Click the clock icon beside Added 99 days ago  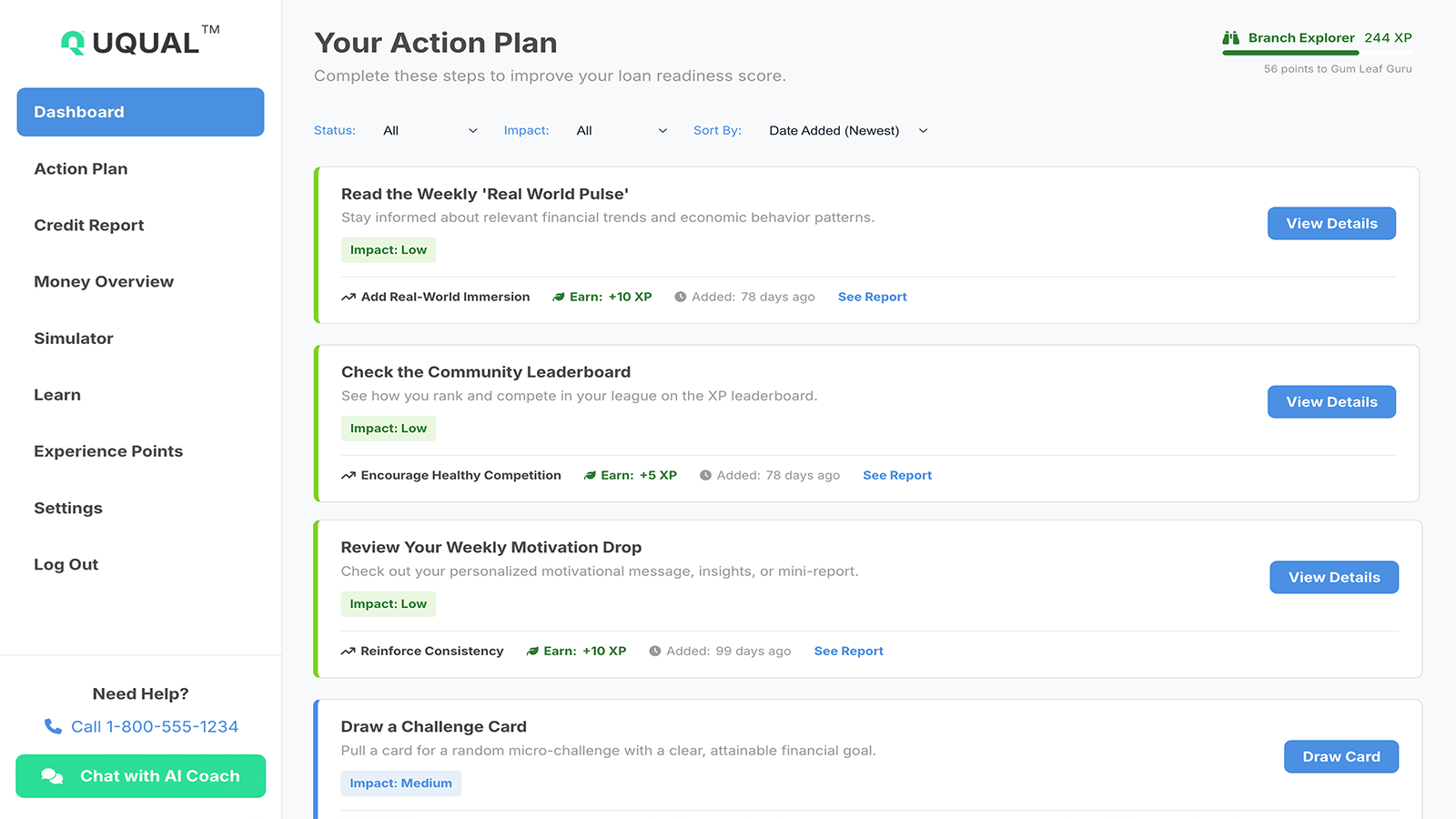[654, 652]
